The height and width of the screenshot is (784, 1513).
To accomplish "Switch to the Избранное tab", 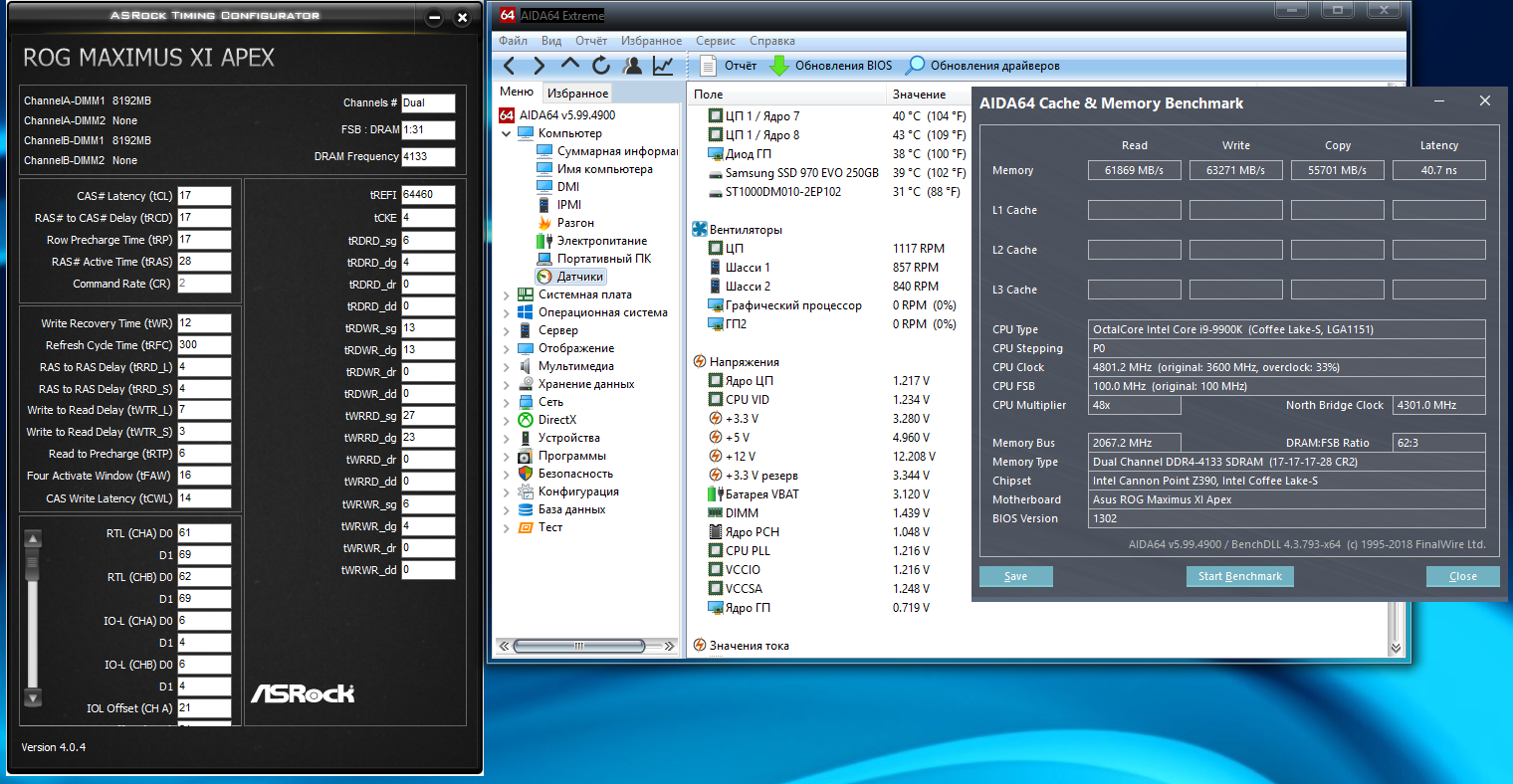I will tap(577, 93).
